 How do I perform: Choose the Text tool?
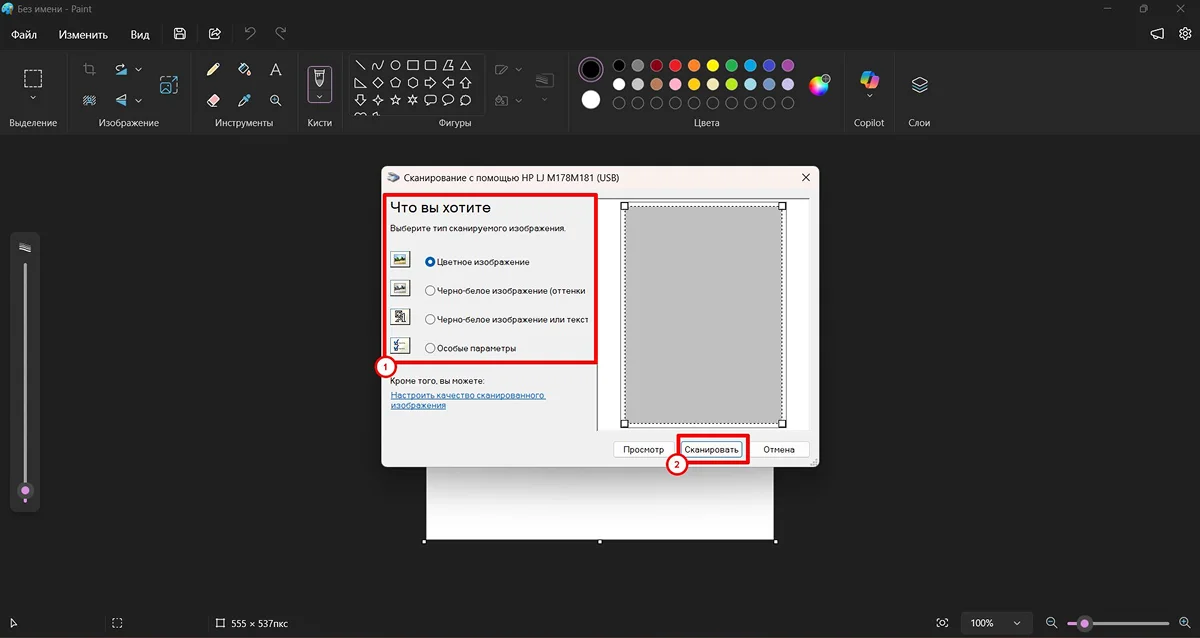point(276,70)
